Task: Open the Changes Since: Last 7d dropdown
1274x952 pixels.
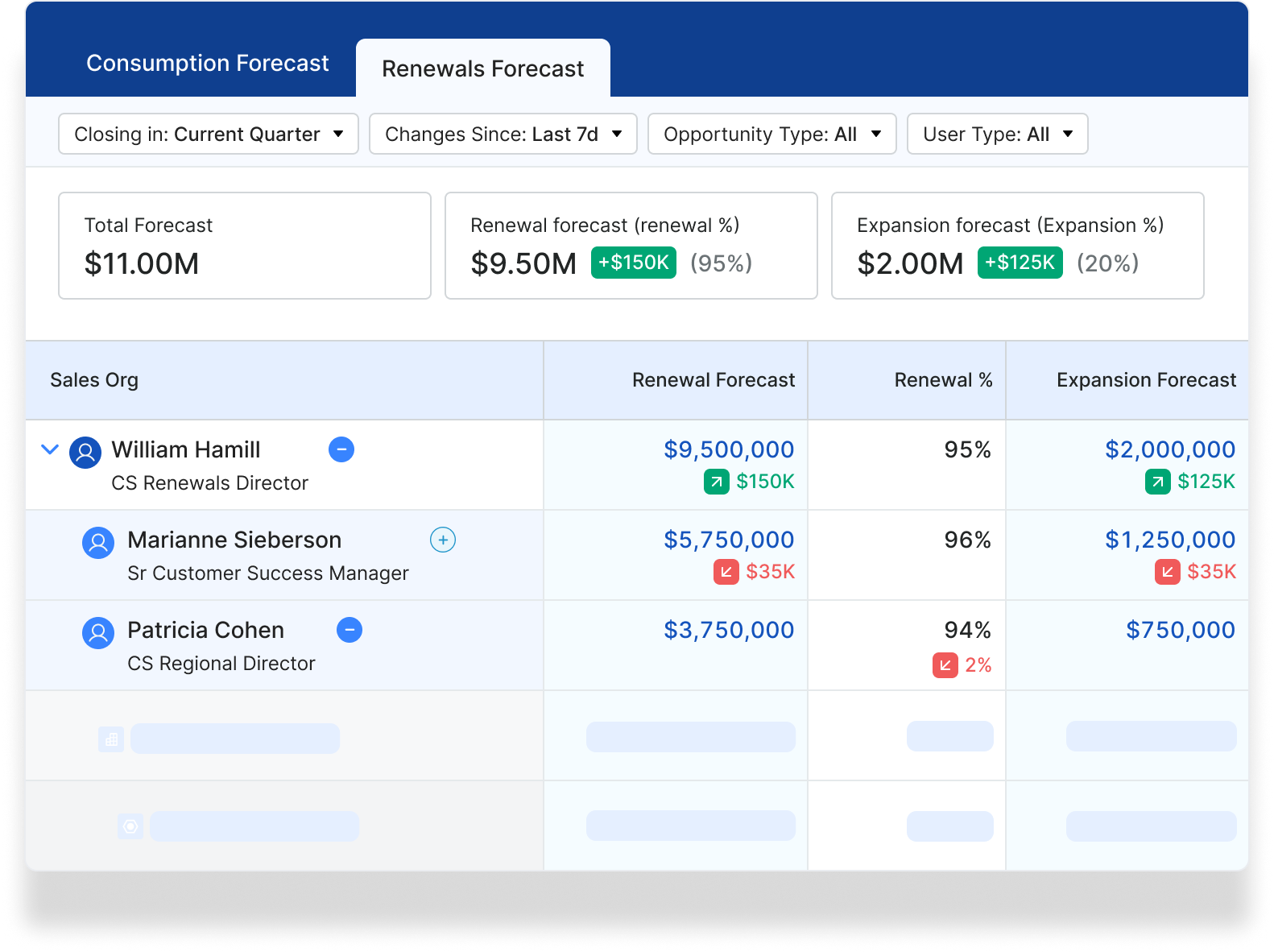Action: click(x=503, y=134)
